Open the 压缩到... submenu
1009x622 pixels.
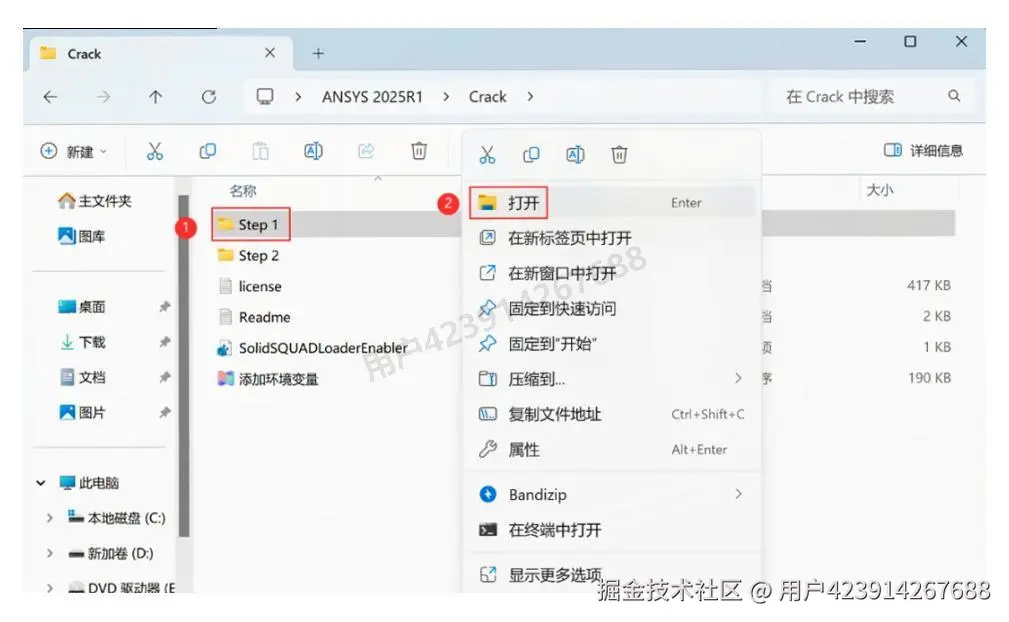coord(613,379)
